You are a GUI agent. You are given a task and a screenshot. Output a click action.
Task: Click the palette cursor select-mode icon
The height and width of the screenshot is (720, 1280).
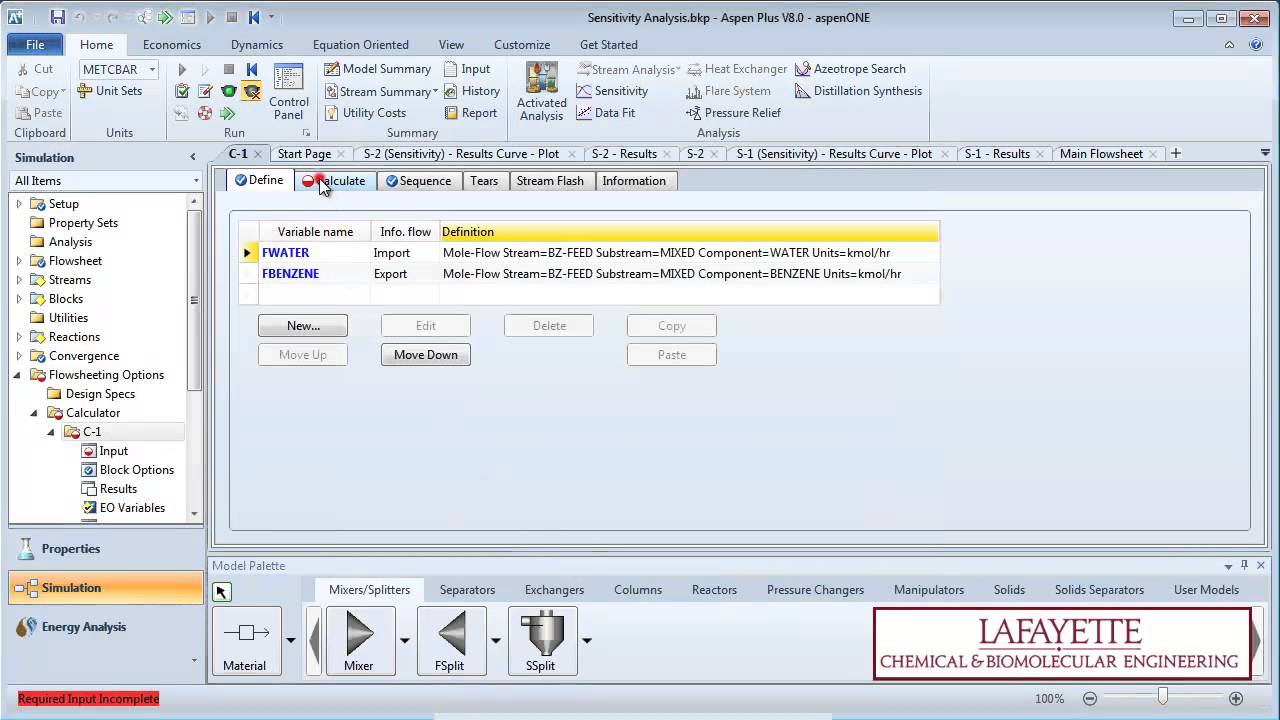click(x=222, y=592)
